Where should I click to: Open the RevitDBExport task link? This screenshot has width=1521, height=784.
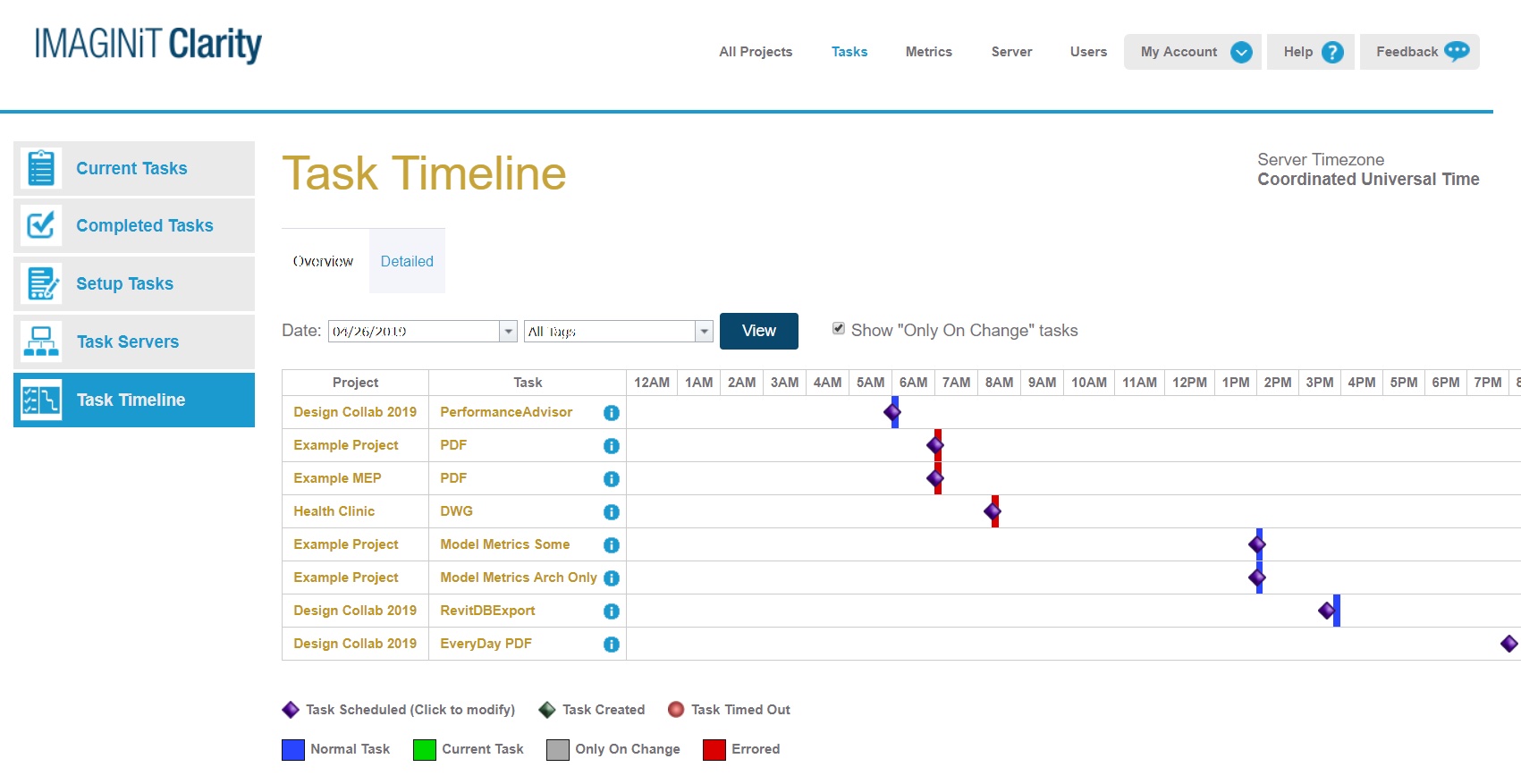point(487,611)
